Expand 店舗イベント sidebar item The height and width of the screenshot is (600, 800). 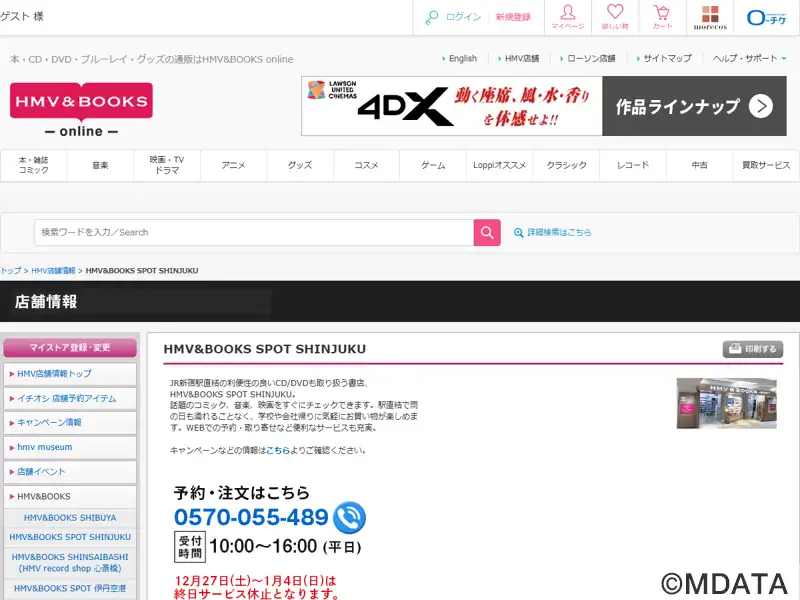(70, 471)
